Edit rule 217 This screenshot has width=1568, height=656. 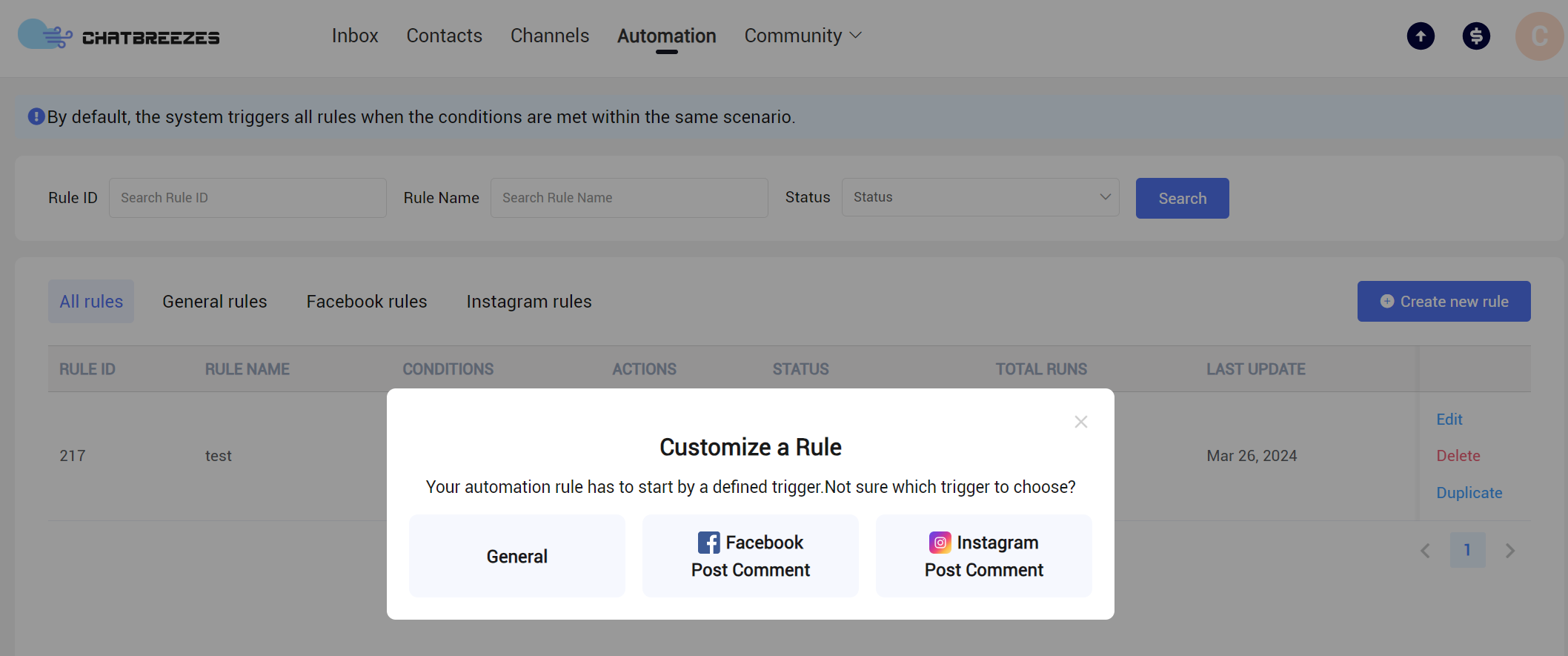click(x=1449, y=419)
